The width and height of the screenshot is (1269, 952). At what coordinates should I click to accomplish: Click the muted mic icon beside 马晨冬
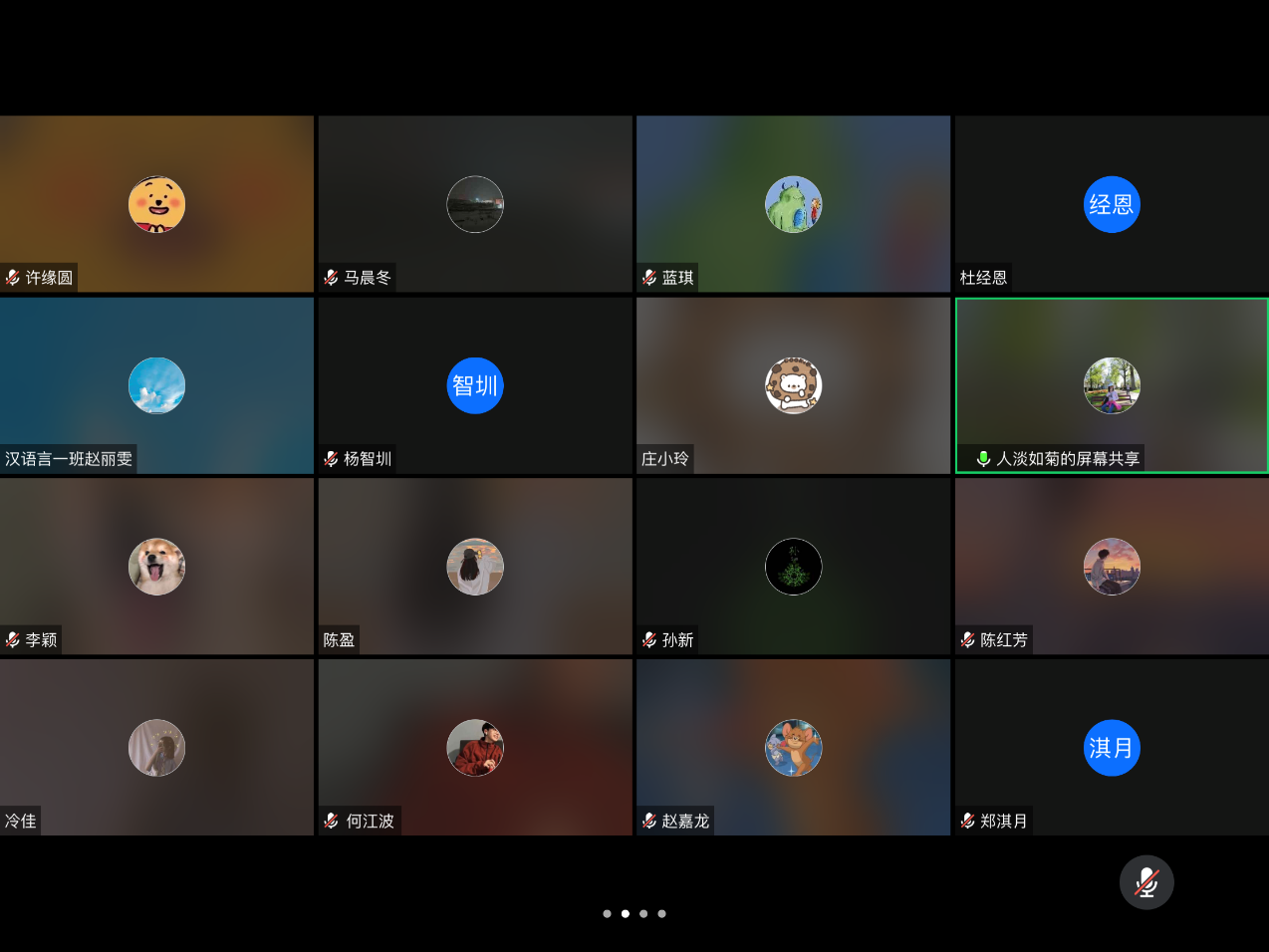pyautogui.click(x=331, y=278)
